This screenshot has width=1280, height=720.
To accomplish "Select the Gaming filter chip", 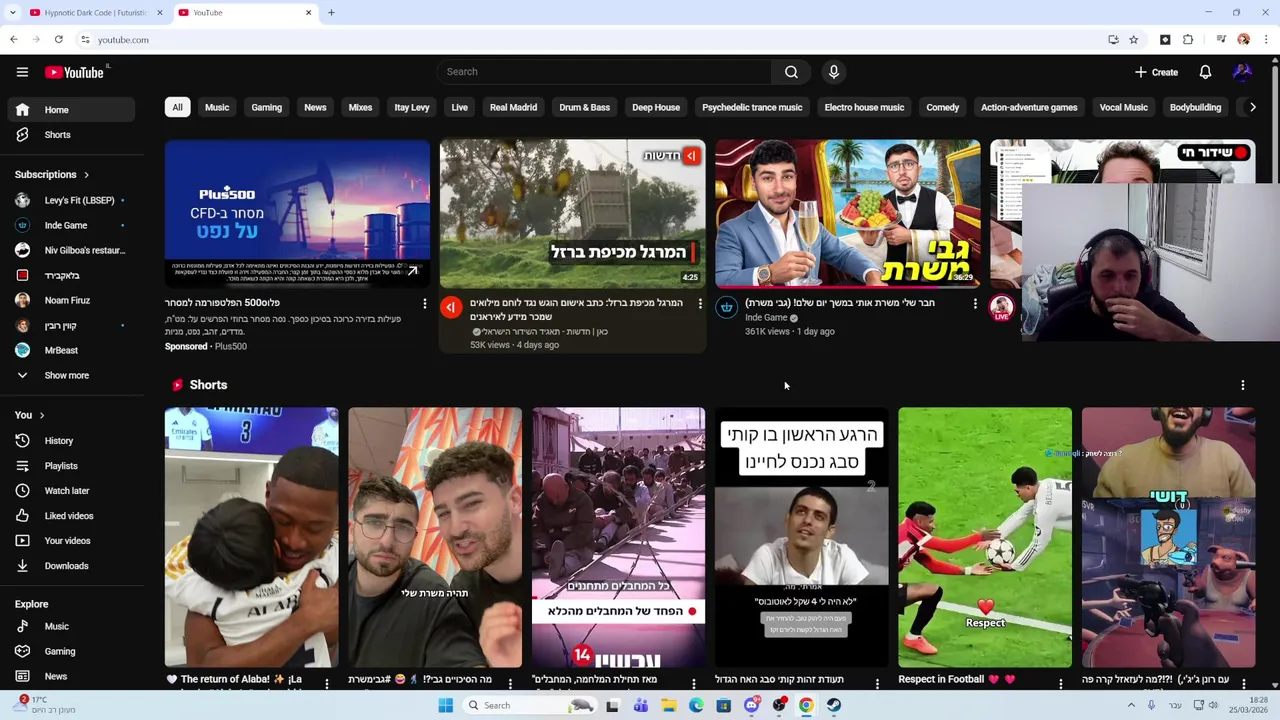I will [266, 107].
